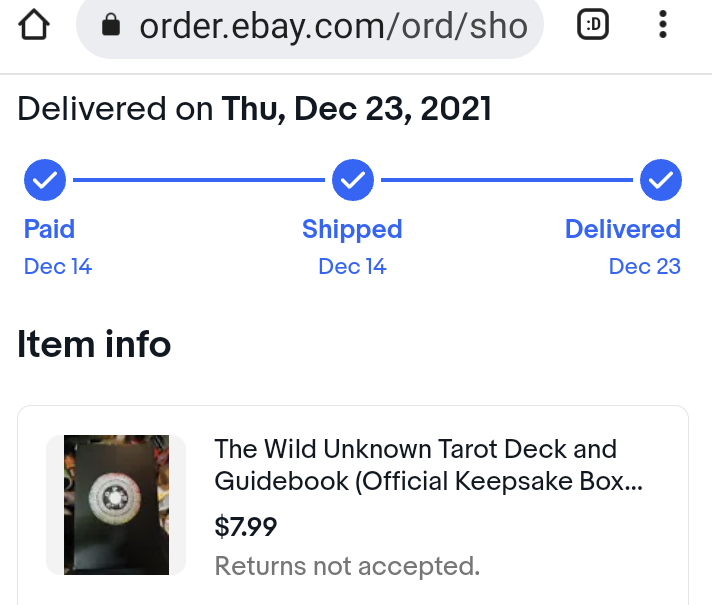Tap the browser home icon
This screenshot has height=605, width=712.
tap(34, 26)
